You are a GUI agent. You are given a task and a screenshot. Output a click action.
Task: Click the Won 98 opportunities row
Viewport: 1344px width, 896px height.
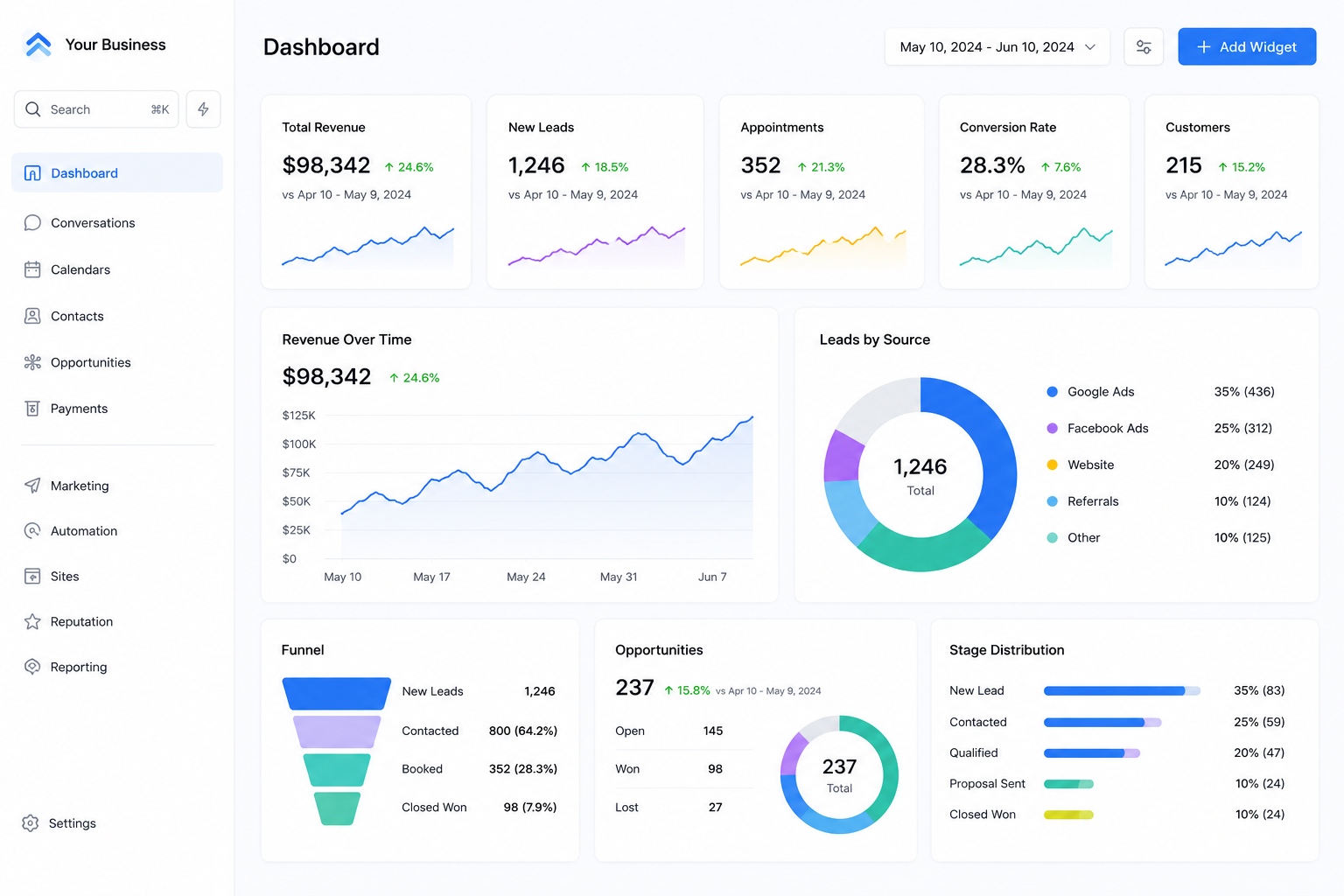click(669, 769)
